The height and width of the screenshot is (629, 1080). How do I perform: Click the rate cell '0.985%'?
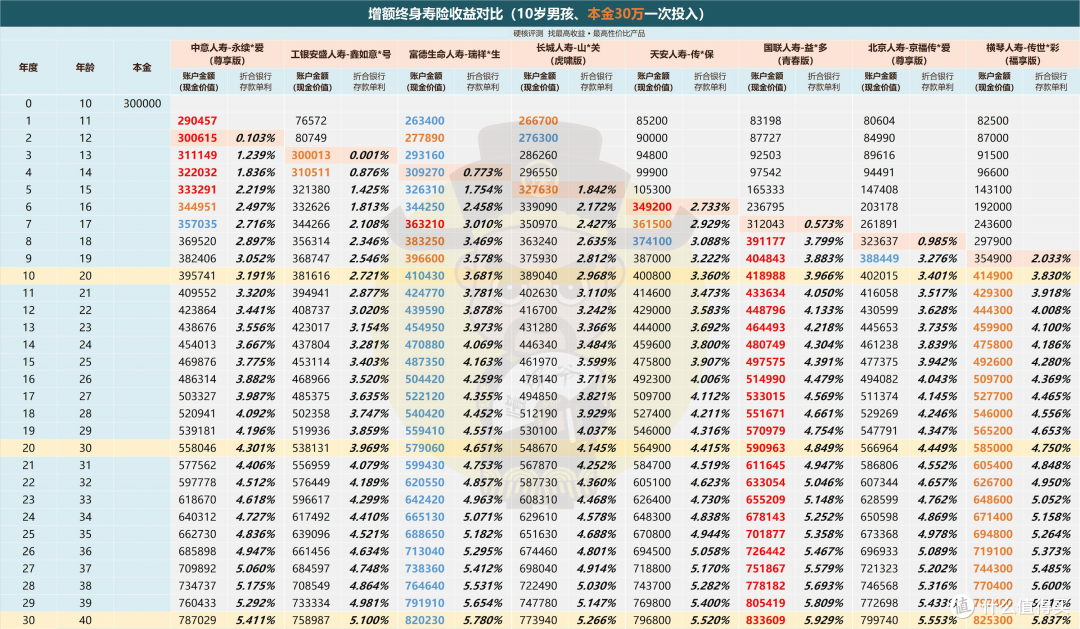(x=937, y=241)
